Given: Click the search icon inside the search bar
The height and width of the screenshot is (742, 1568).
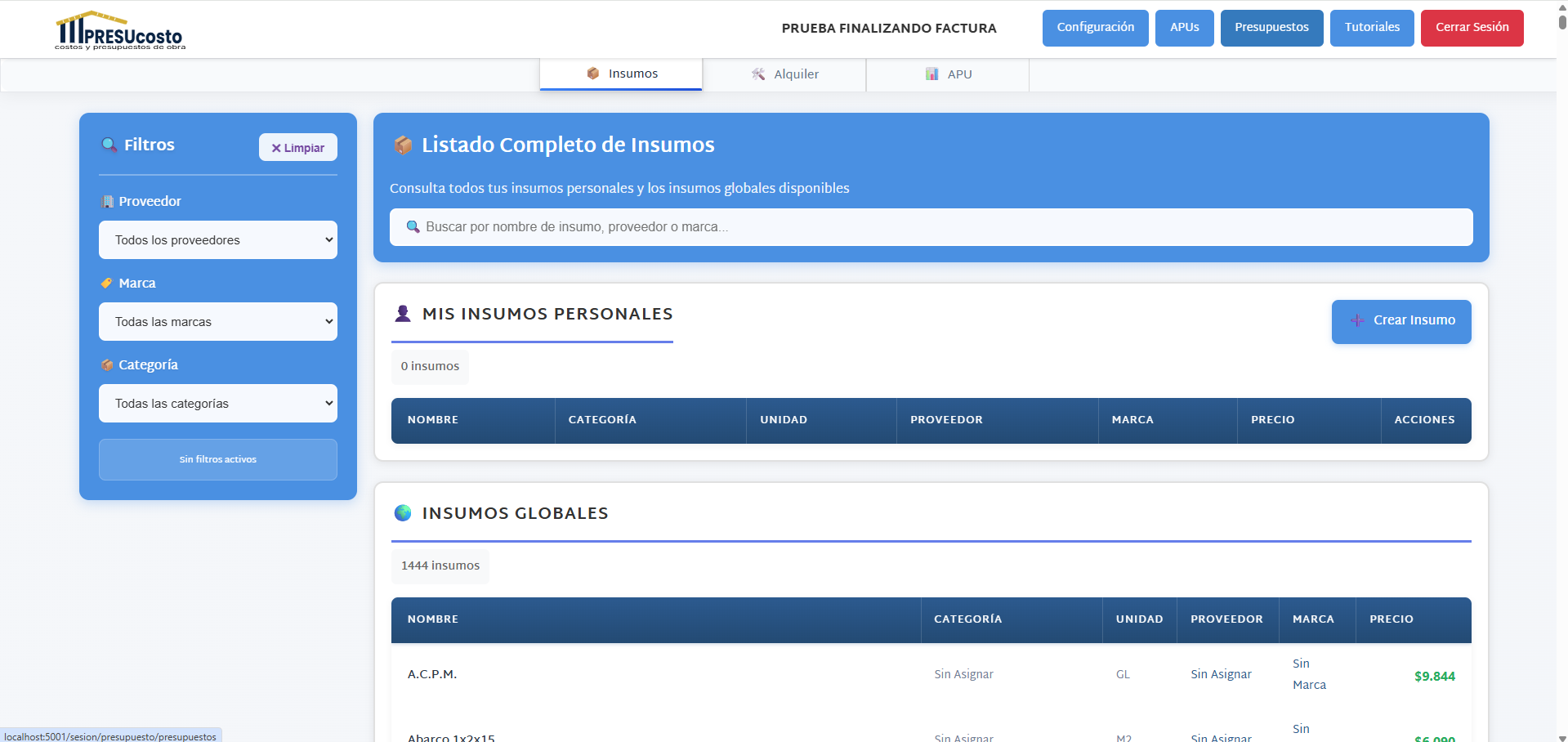Looking at the screenshot, I should click(413, 226).
